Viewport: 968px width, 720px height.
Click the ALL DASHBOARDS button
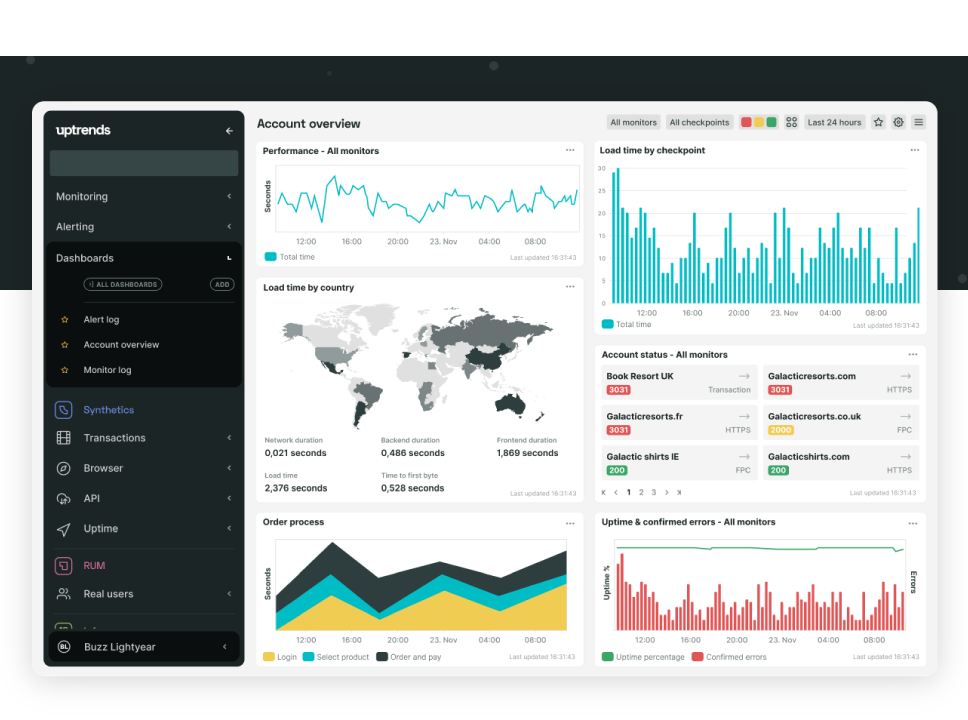[x=123, y=285]
